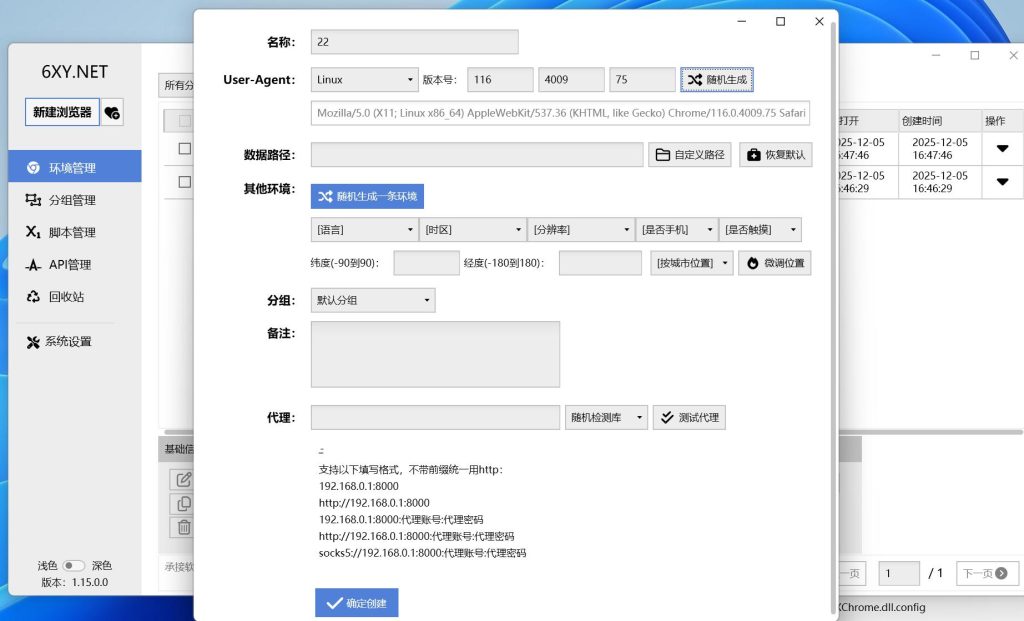1024x621 pixels.
Task: Click the 确定创建 create button
Action: click(x=356, y=602)
